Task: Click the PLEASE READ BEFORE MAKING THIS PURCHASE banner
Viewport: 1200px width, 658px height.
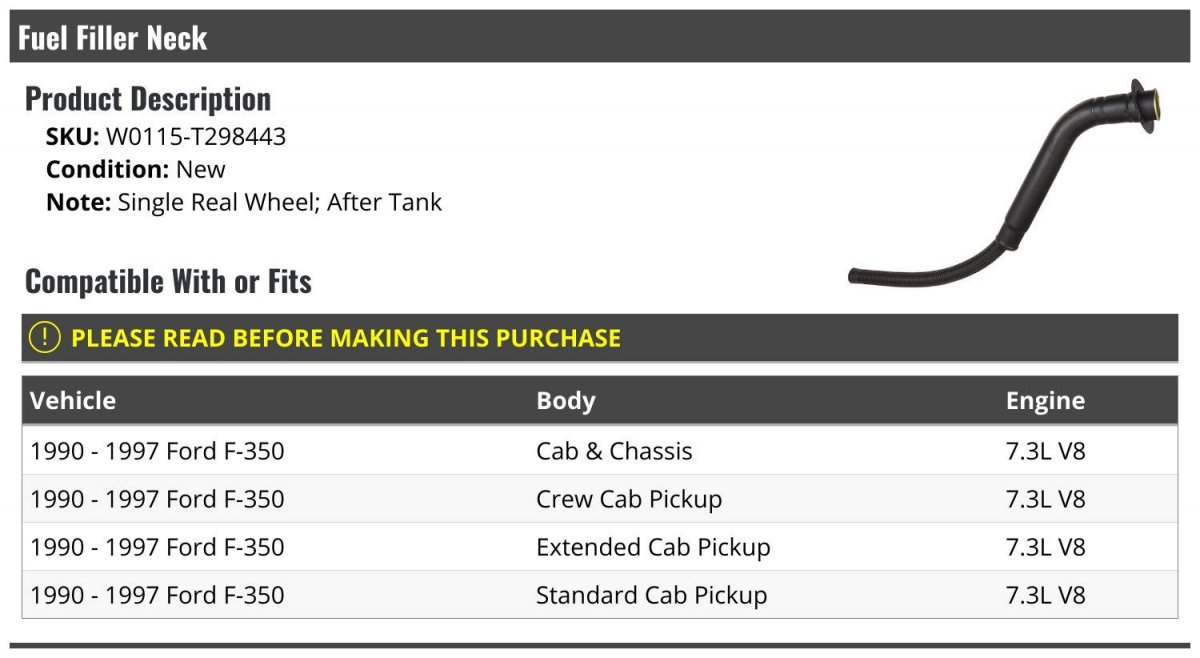Action: point(600,337)
